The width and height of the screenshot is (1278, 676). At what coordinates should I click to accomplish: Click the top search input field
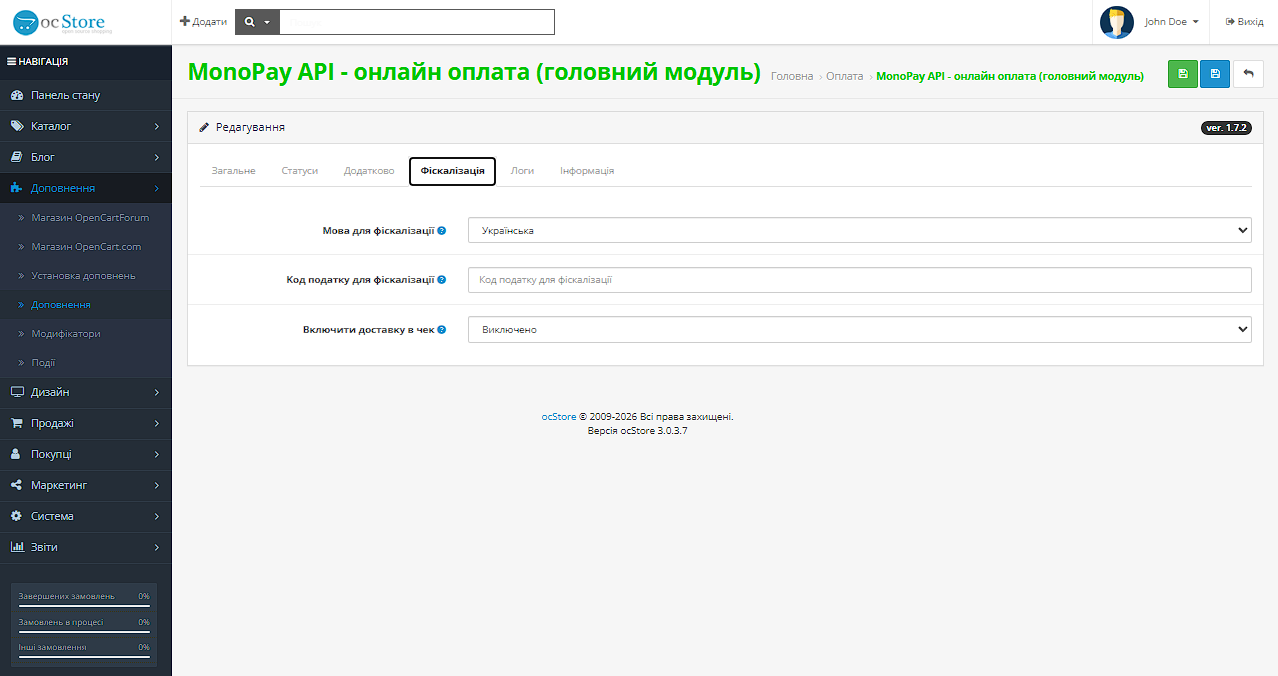click(x=417, y=21)
